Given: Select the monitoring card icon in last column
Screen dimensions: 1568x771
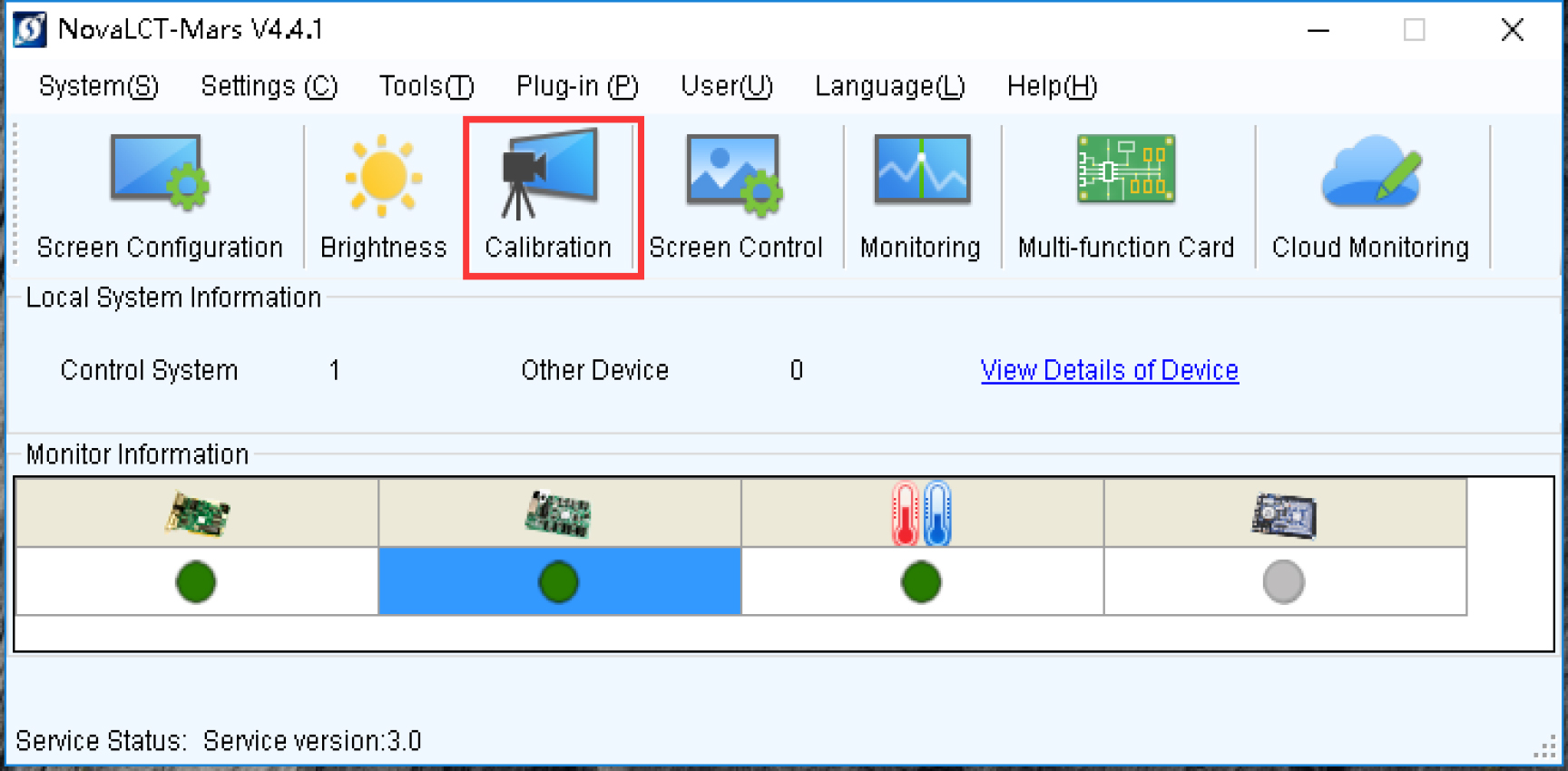Looking at the screenshot, I should pos(1283,515).
